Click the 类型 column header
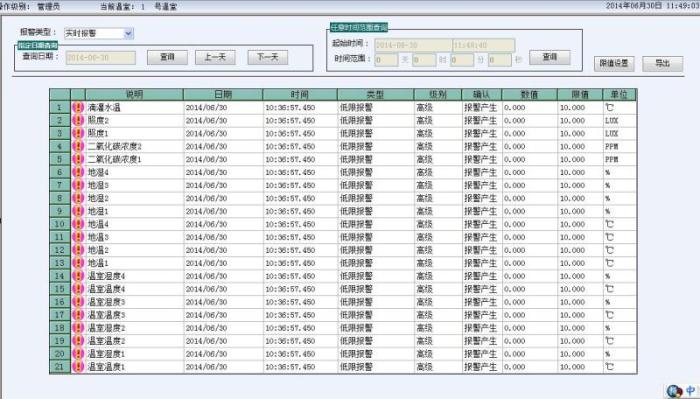Image resolution: width=700 pixels, height=399 pixels. click(375, 94)
